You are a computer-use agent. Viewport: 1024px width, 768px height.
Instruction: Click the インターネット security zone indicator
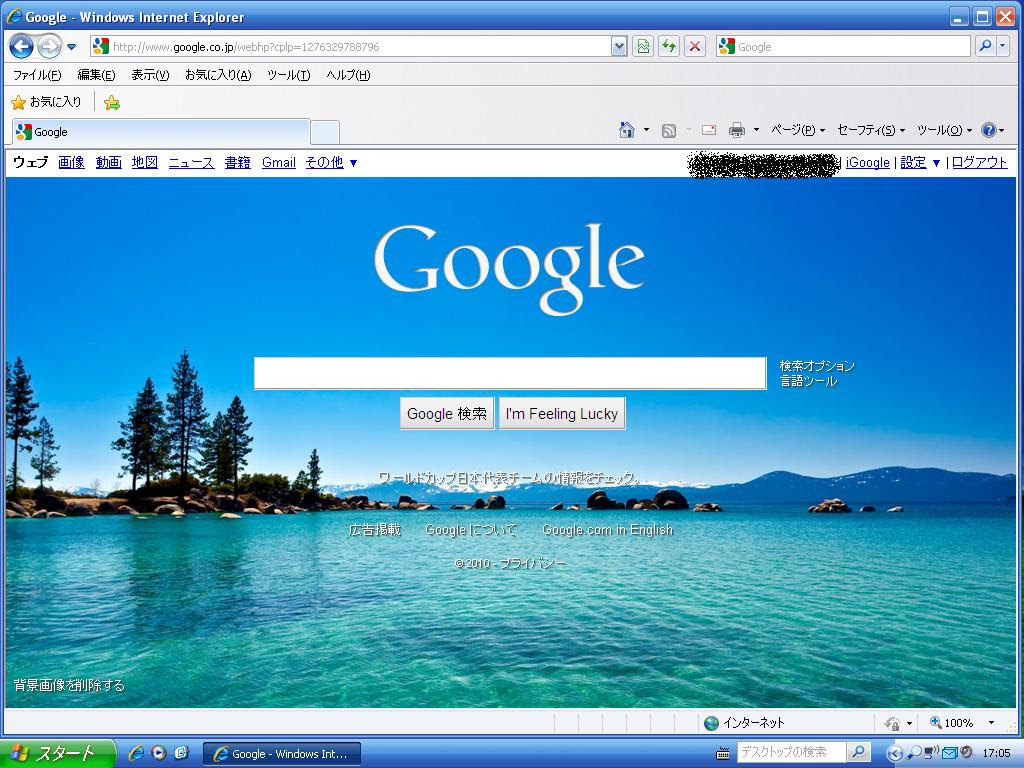(744, 723)
